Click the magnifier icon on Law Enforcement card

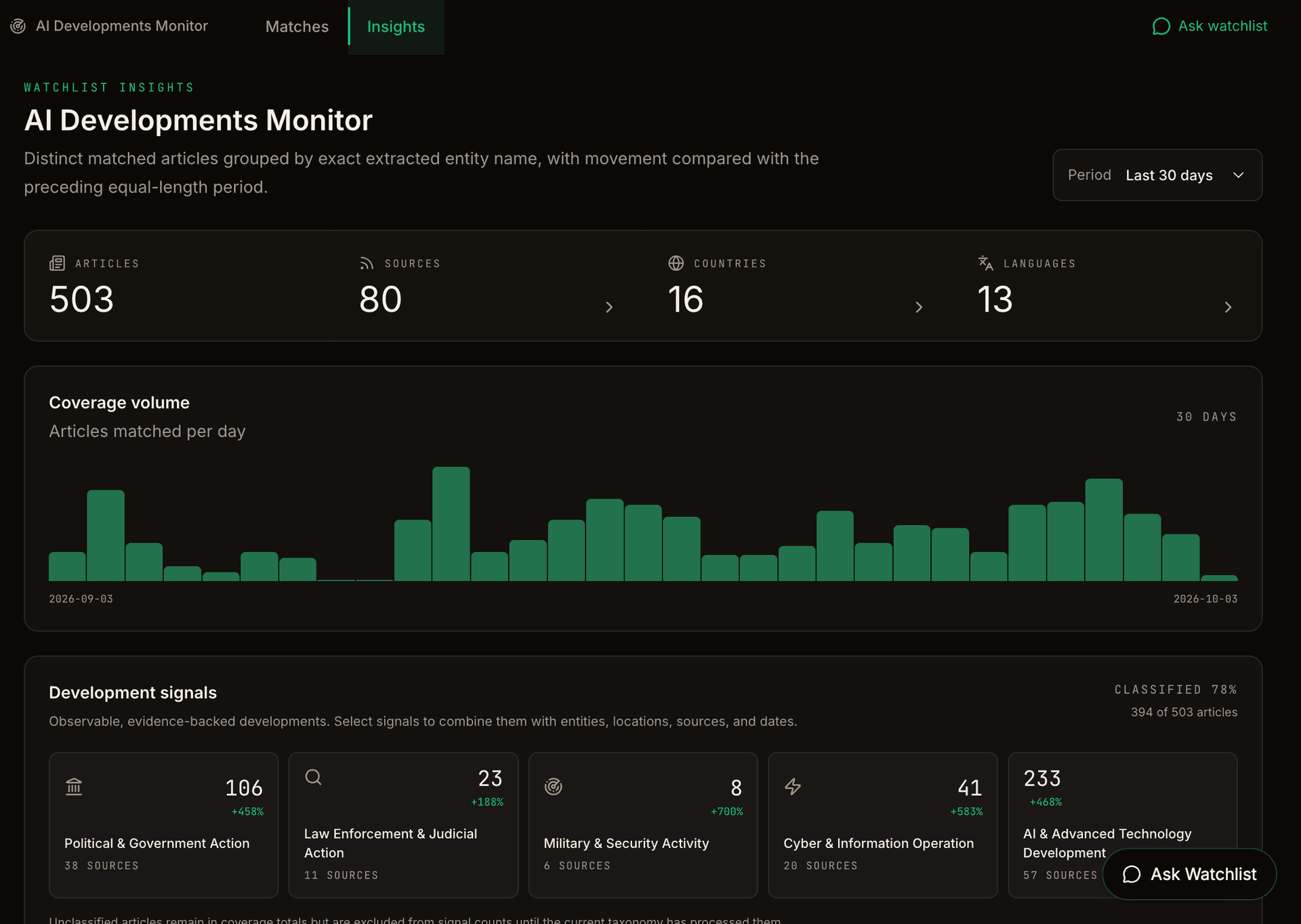coord(313,777)
